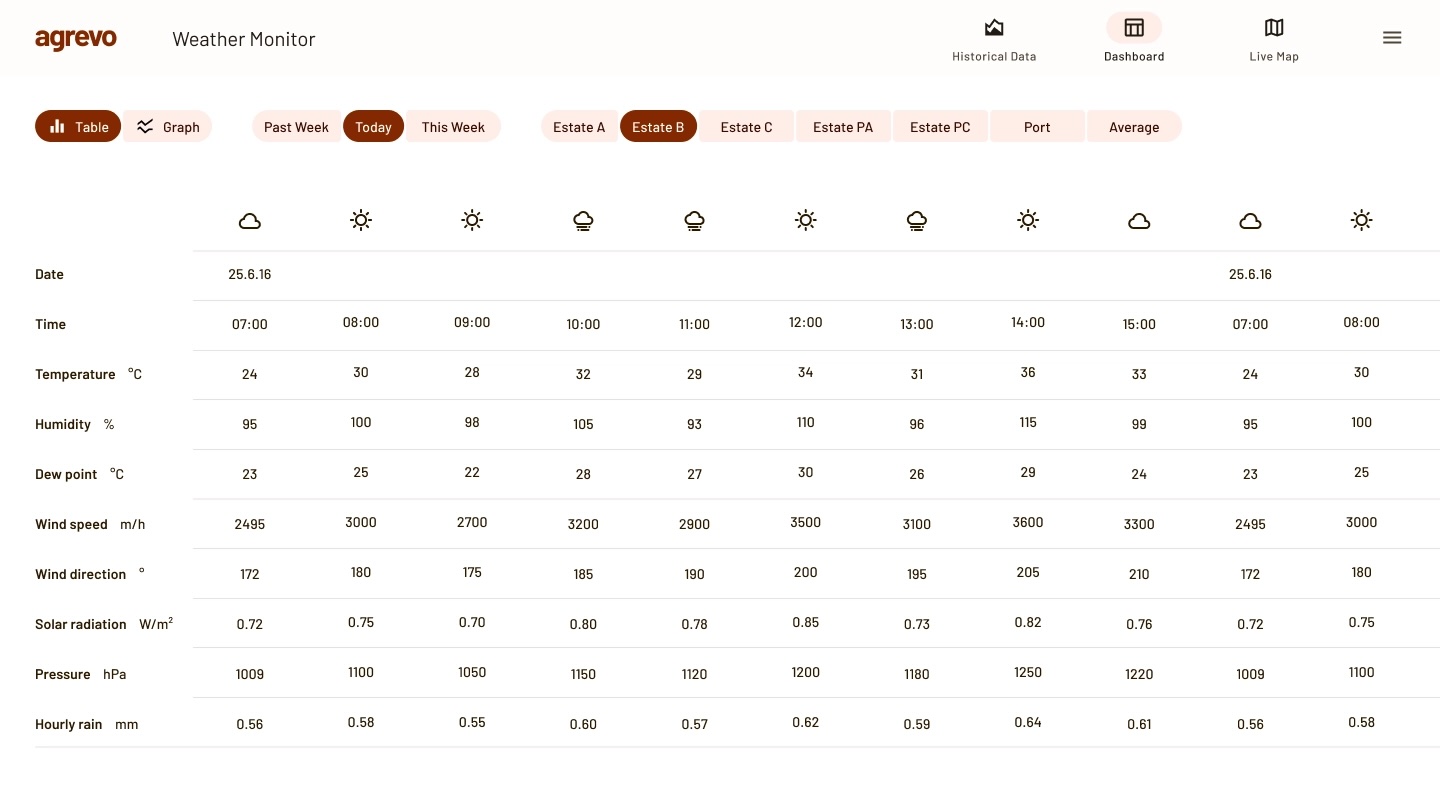The height and width of the screenshot is (797, 1440).
Task: Click the agrevo logo
Action: pyautogui.click(x=76, y=39)
